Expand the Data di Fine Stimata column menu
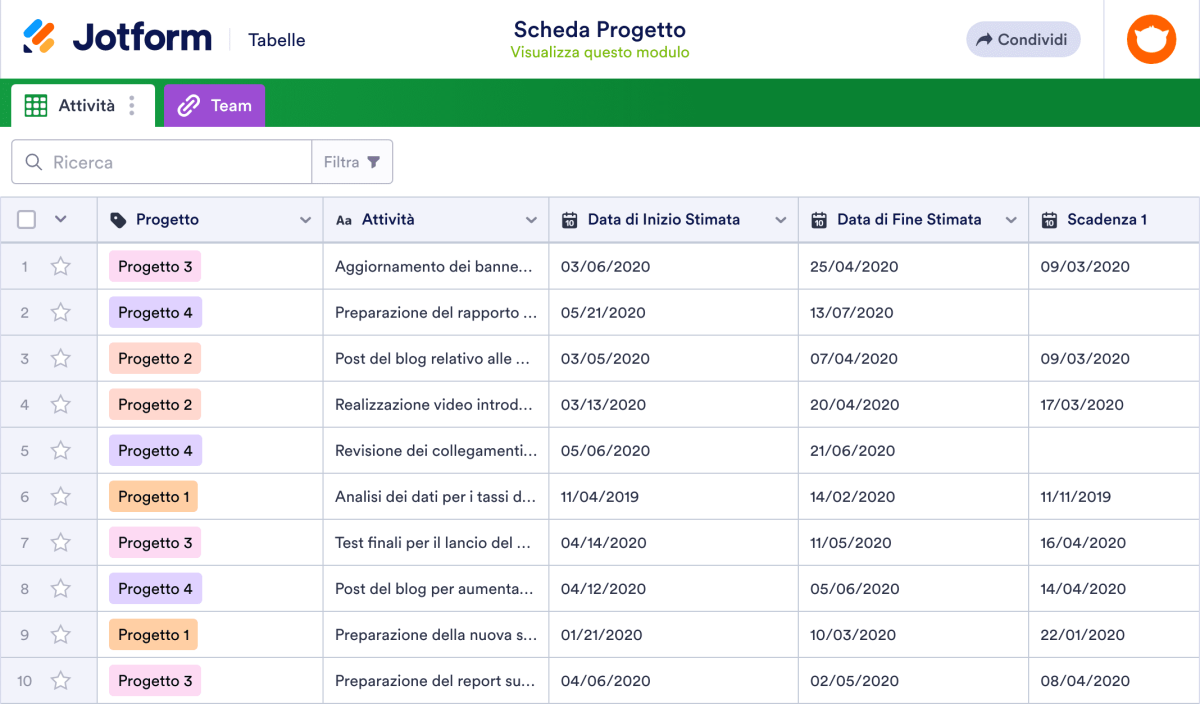Image resolution: width=1200 pixels, height=704 pixels. (1011, 219)
